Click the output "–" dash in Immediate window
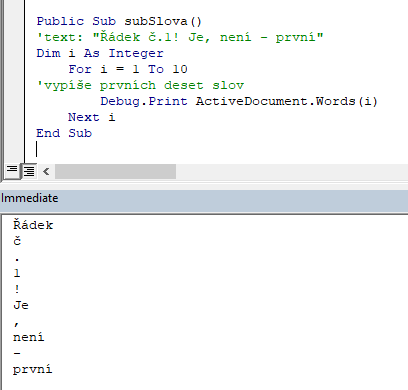This screenshot has width=408, height=390. tap(17, 353)
